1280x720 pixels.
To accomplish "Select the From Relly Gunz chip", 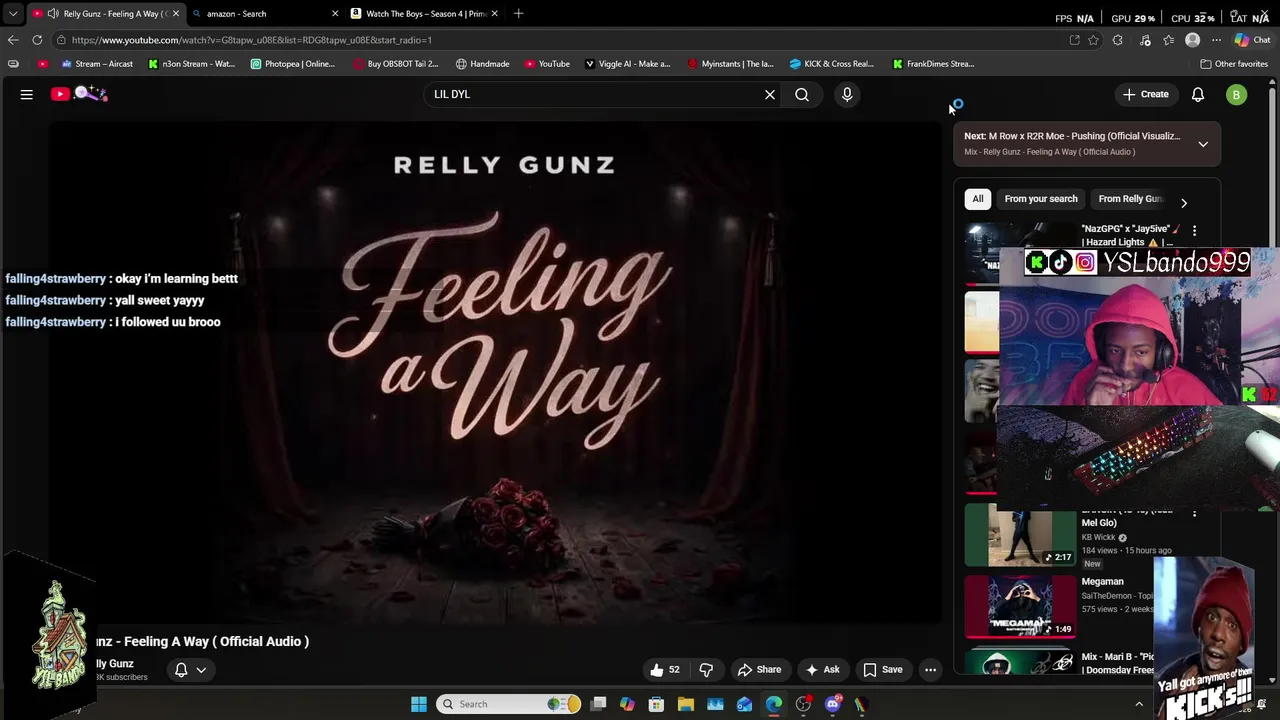I will pos(1130,199).
